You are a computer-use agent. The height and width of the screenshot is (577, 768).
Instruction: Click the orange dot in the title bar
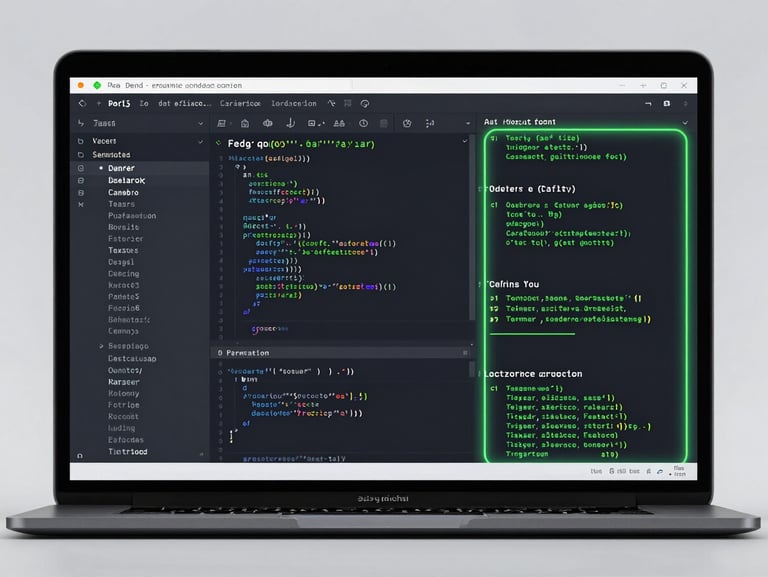click(x=81, y=85)
